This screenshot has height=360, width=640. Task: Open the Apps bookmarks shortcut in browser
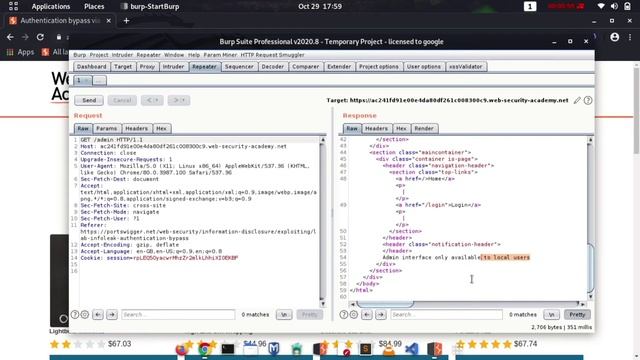point(20,52)
